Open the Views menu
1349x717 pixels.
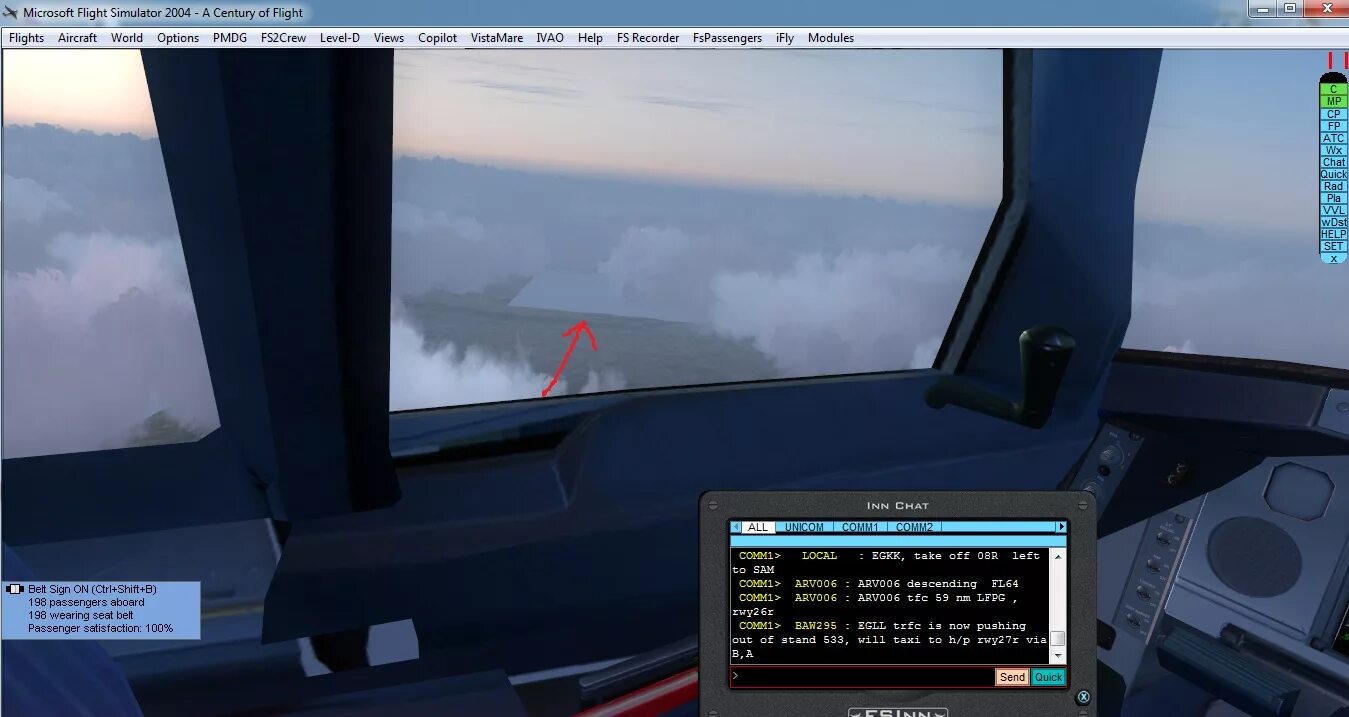(389, 38)
